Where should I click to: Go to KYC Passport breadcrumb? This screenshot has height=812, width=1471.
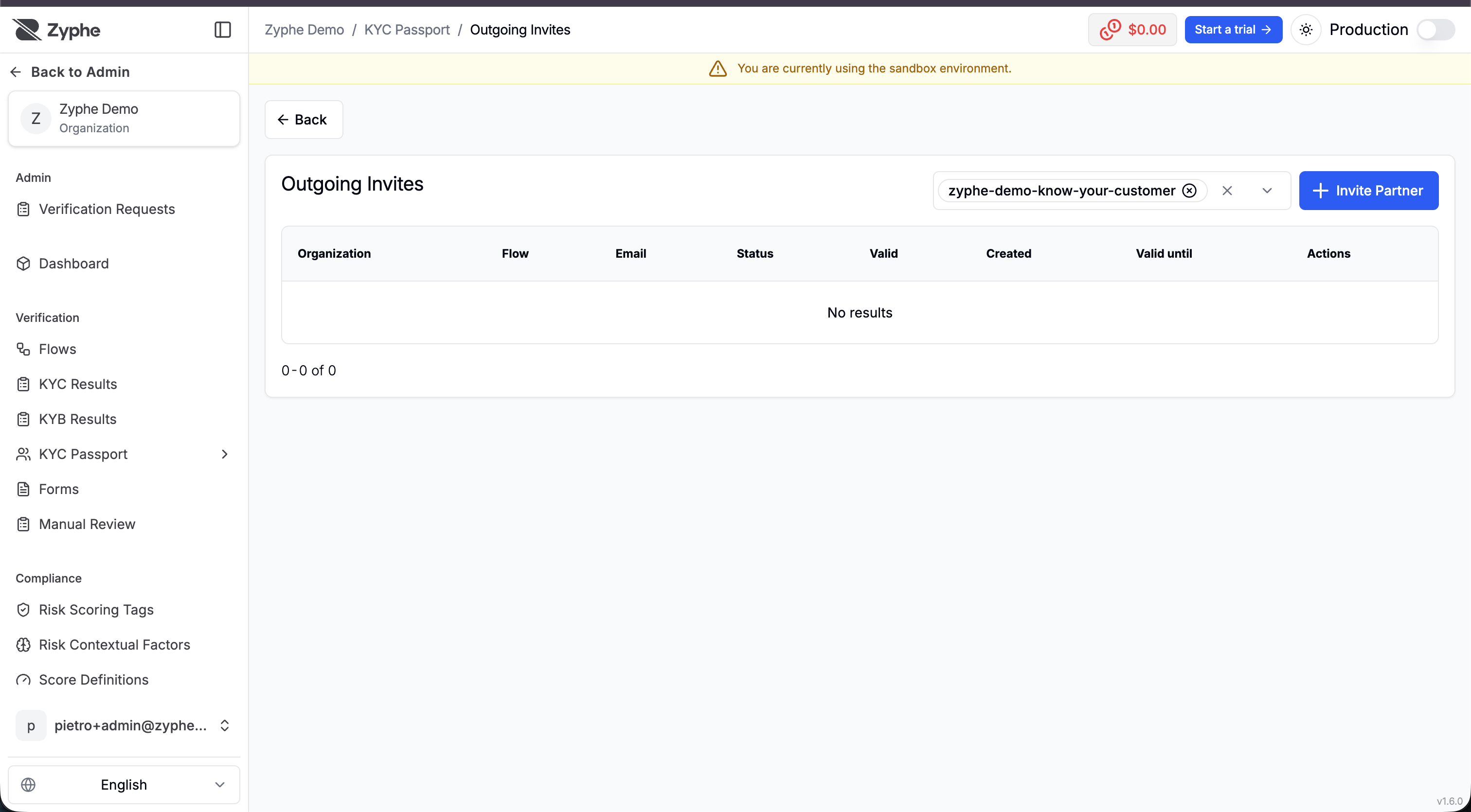coord(407,30)
